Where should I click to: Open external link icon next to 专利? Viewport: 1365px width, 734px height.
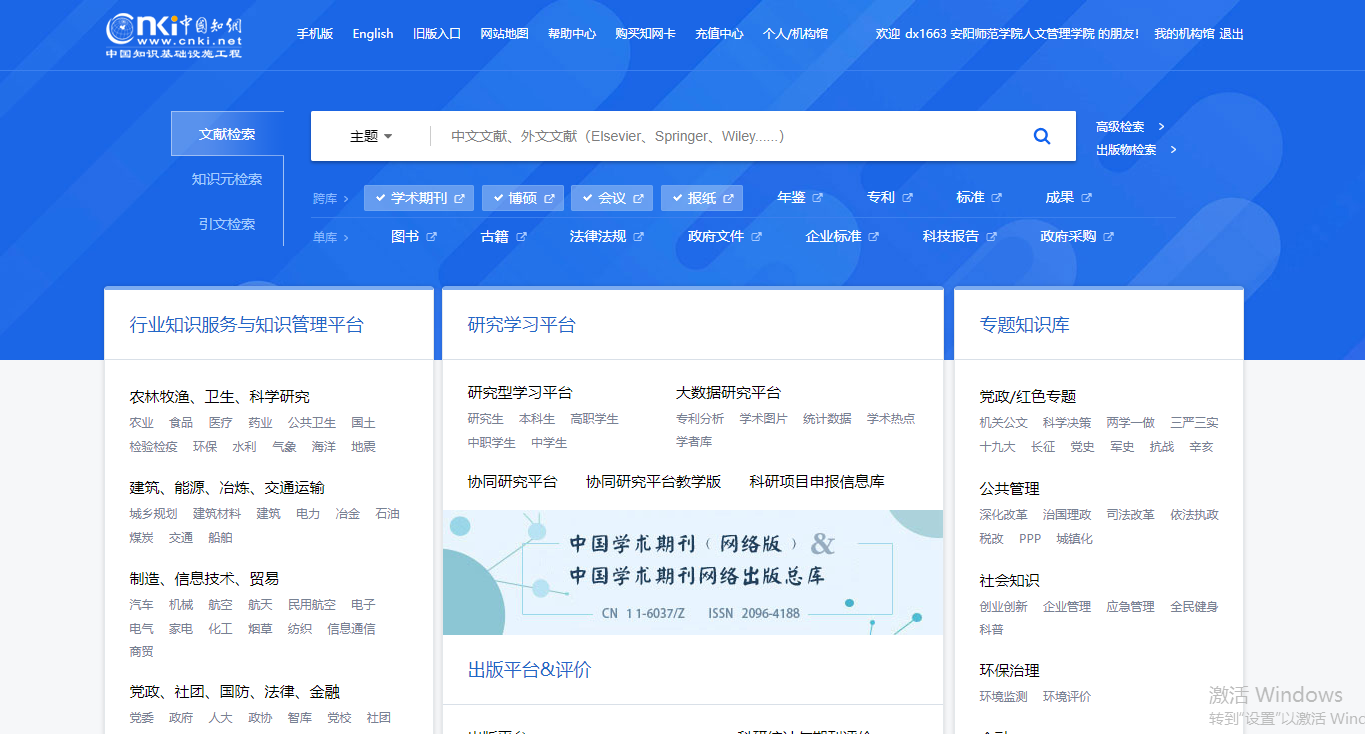908,198
